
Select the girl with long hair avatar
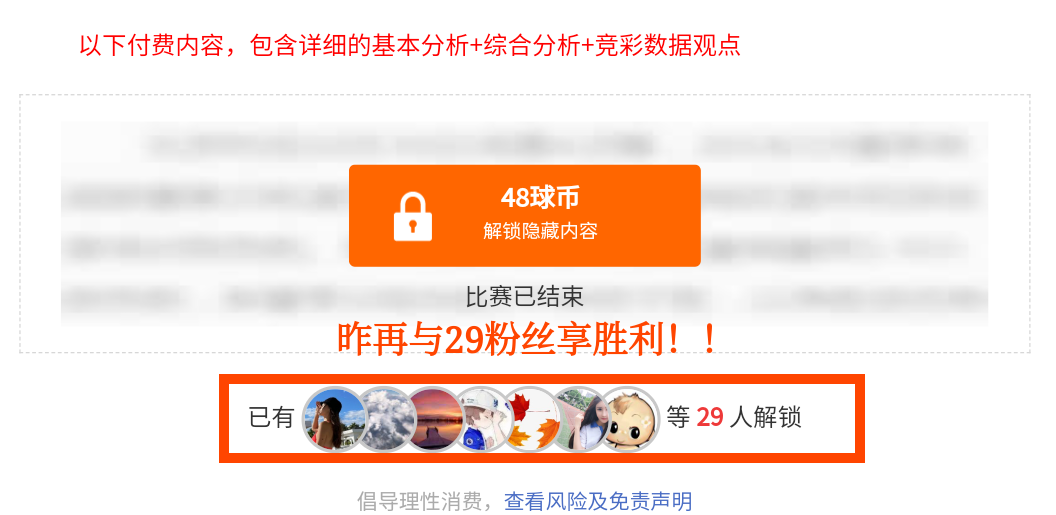pyautogui.click(x=581, y=419)
